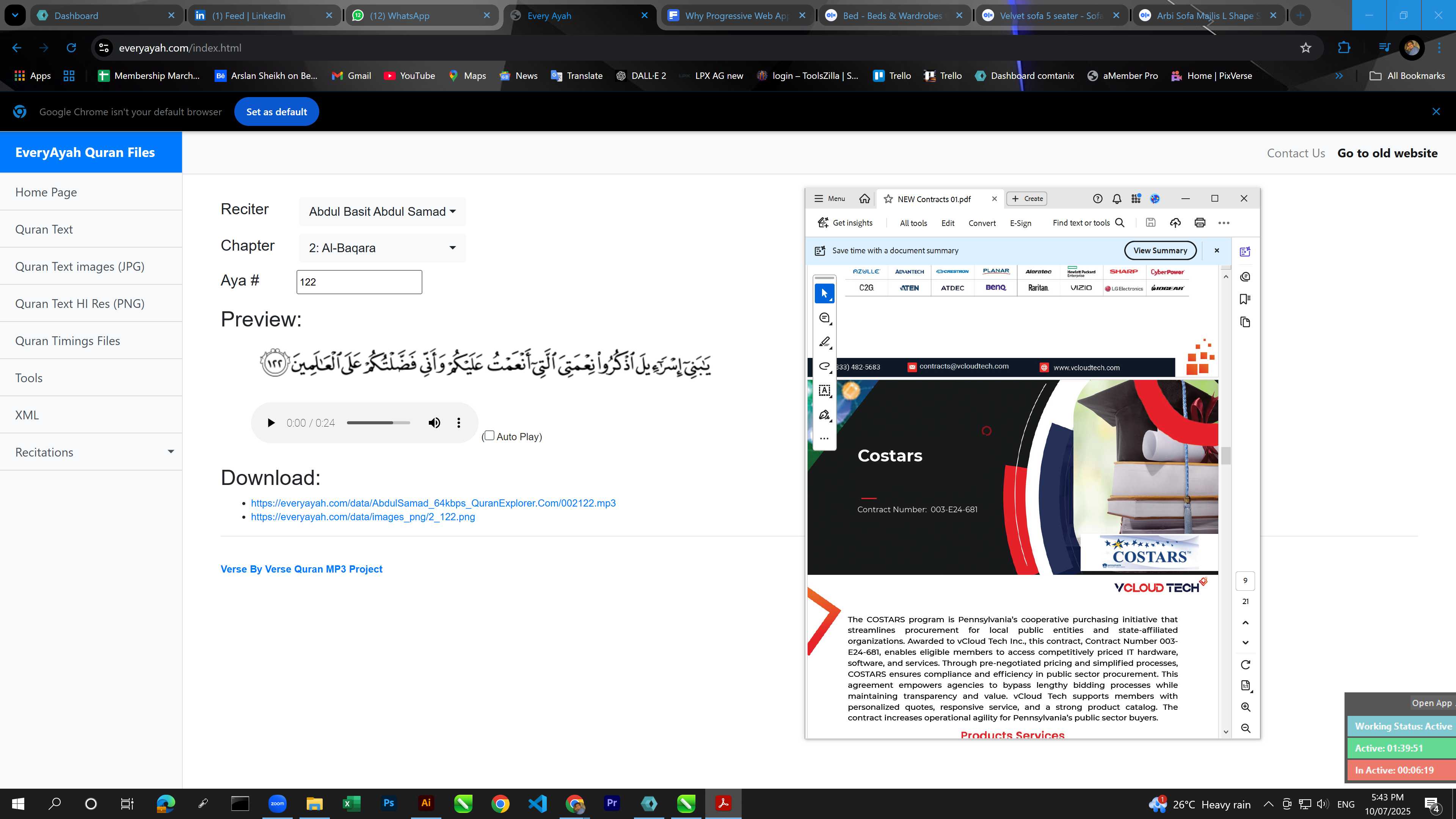This screenshot has height=819, width=1456.
Task: Go to previous PDF page arrow
Action: 1245,623
